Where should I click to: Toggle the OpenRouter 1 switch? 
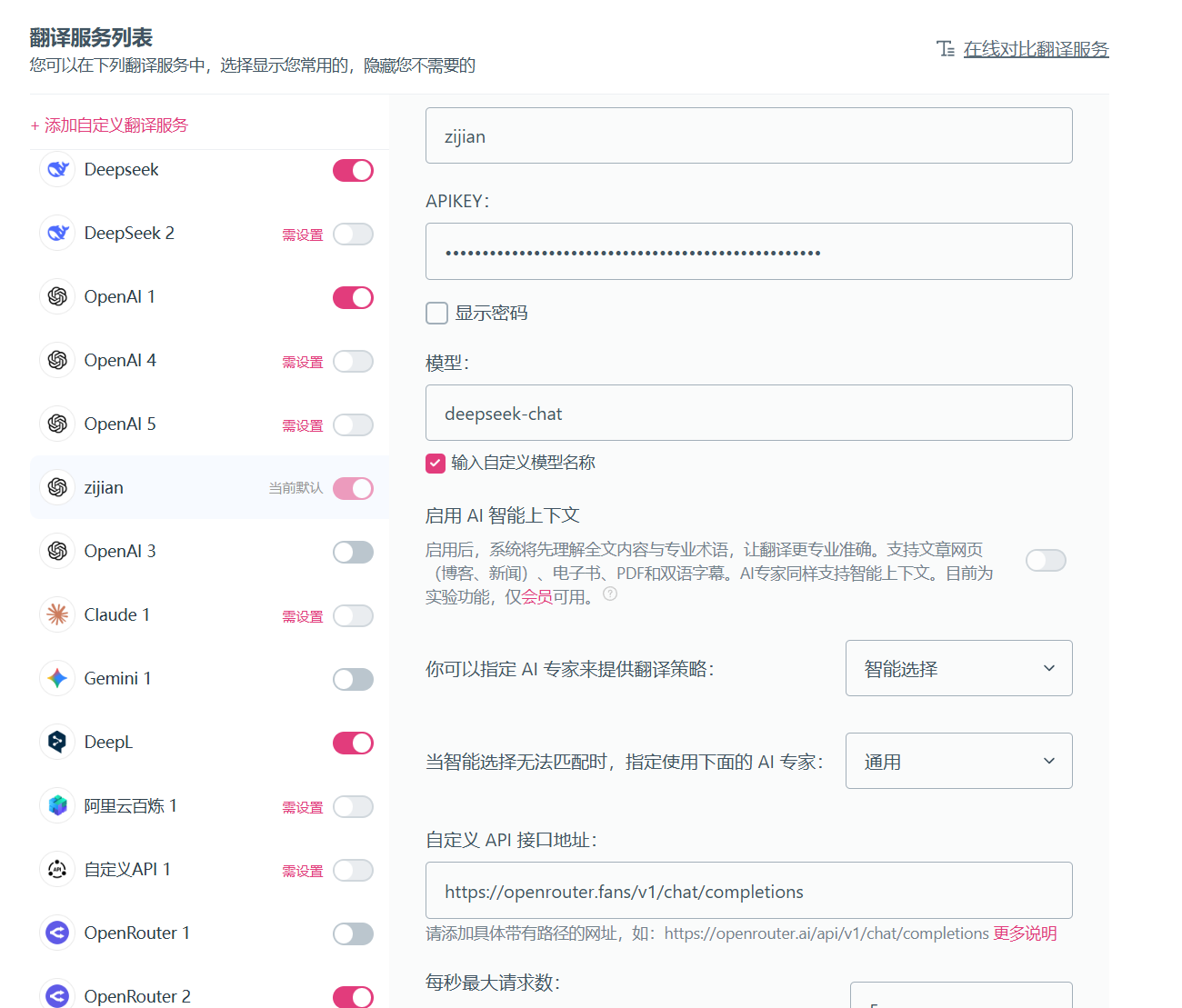(x=353, y=933)
